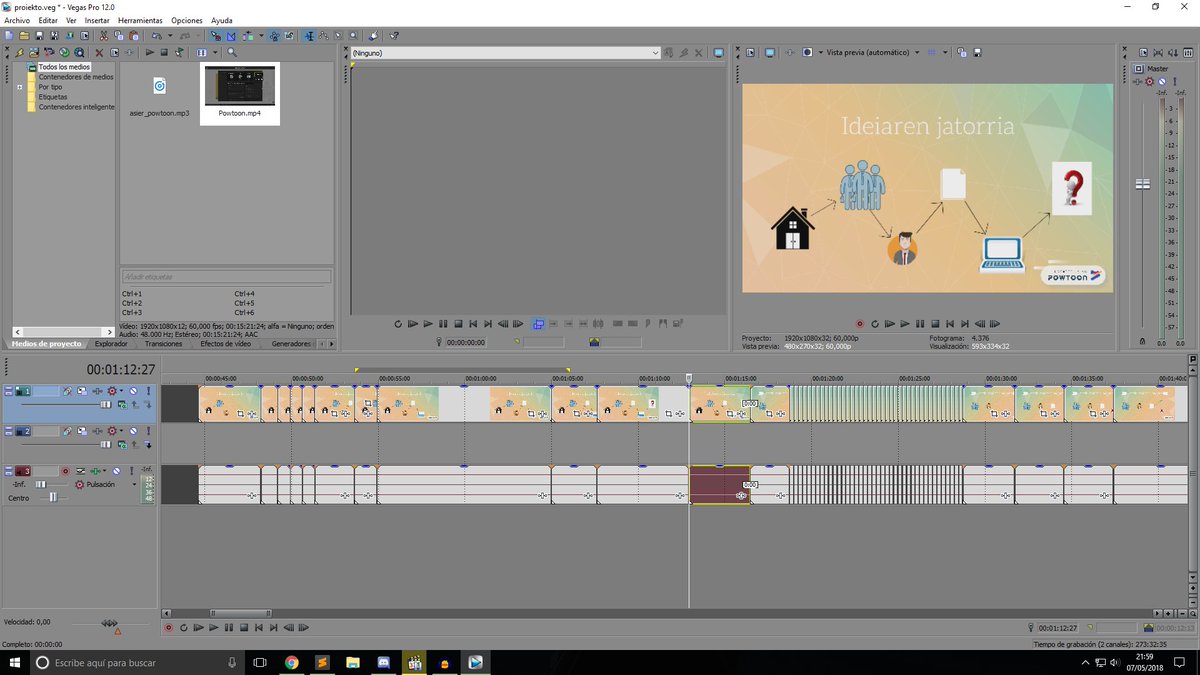Screen dimensions: 1200x675
Task: Open the Herramientas menu
Action: click(x=140, y=20)
